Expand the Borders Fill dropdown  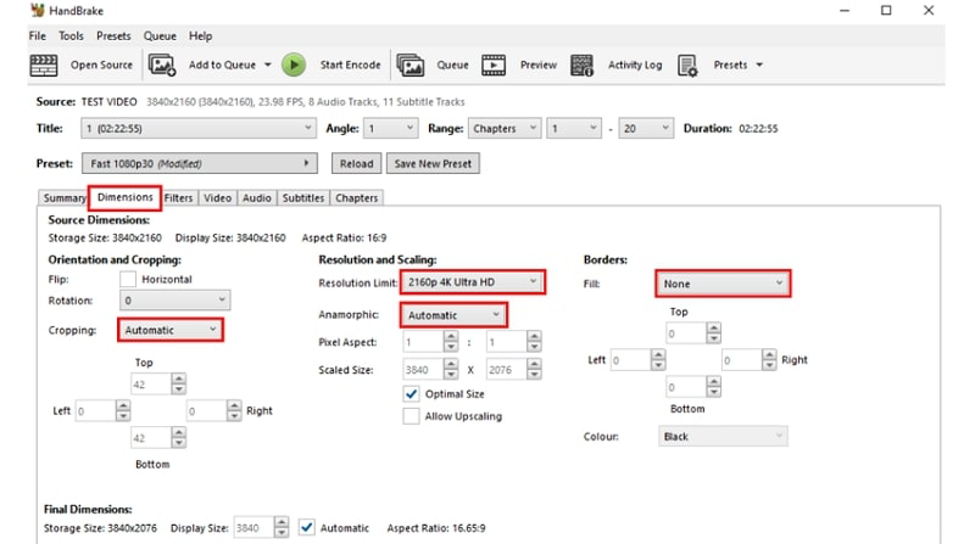pos(723,284)
